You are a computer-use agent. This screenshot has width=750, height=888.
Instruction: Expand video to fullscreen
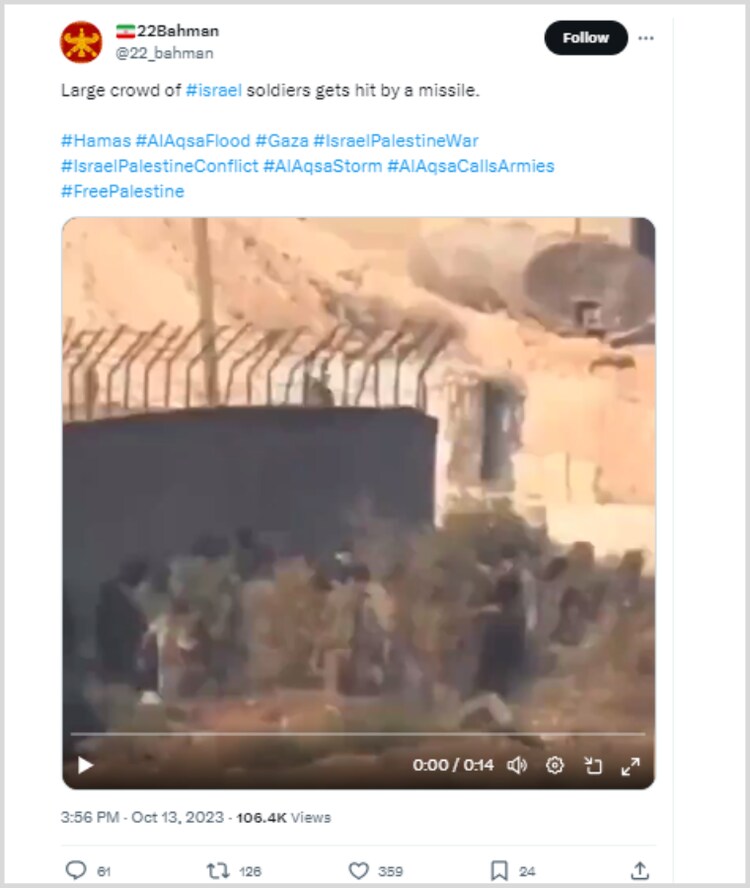point(630,766)
